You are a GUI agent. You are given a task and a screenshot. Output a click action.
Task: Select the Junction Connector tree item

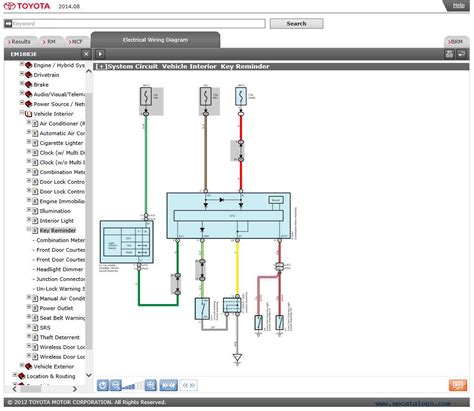[x=61, y=279]
